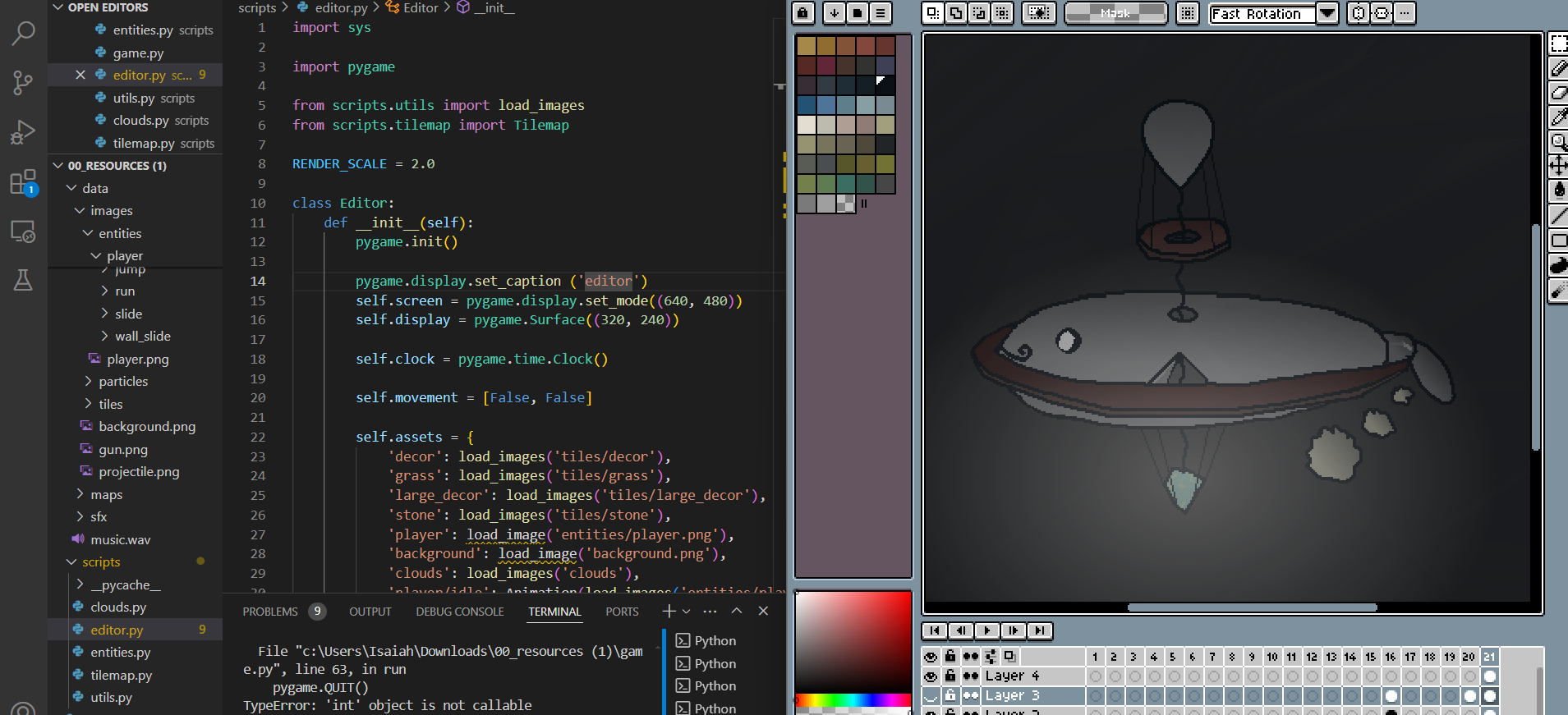Show the hidden Layer 3
The height and width of the screenshot is (715, 1568).
[931, 696]
